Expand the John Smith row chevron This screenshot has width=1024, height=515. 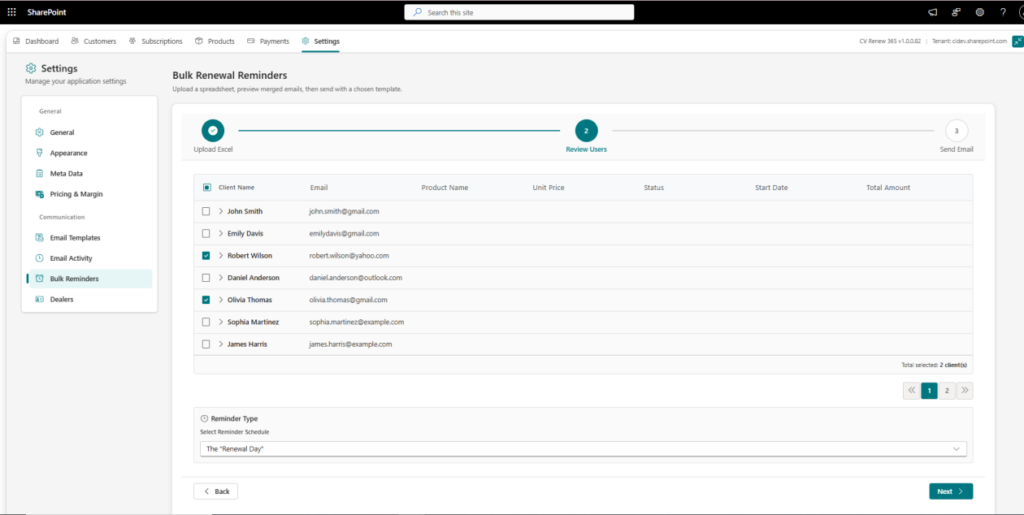point(221,211)
